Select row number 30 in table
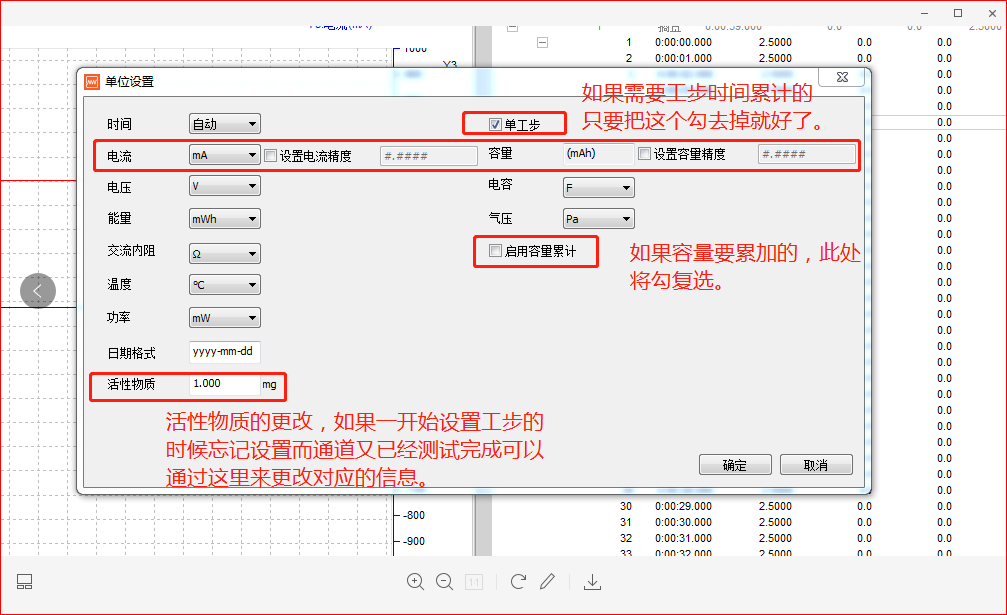The image size is (1007, 615). click(626, 507)
